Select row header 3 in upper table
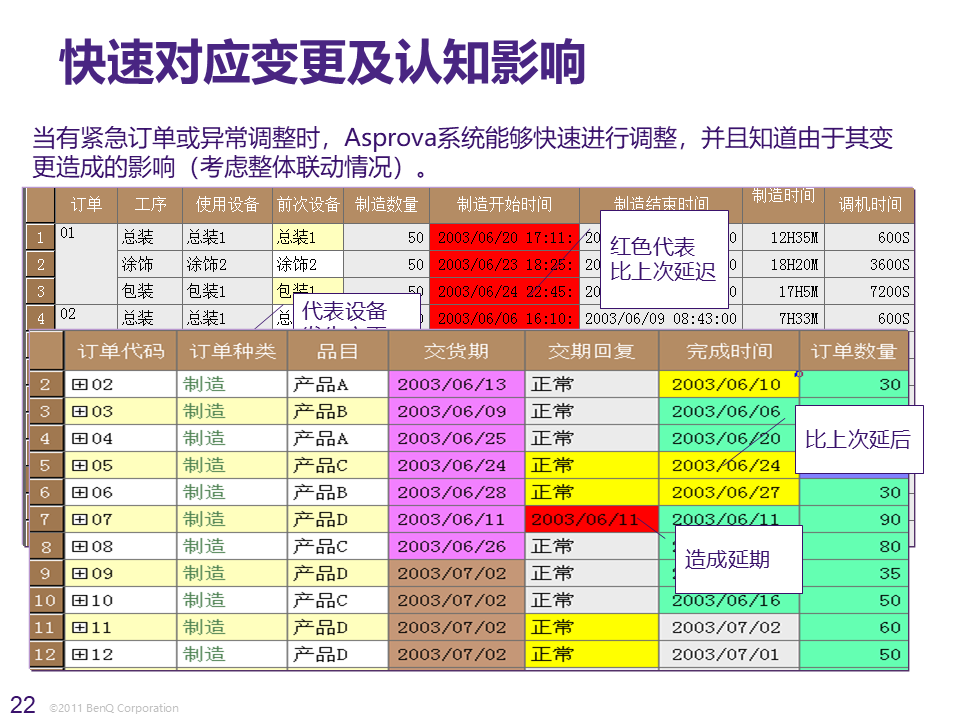Viewport: 960px width, 720px height. [x=40, y=291]
